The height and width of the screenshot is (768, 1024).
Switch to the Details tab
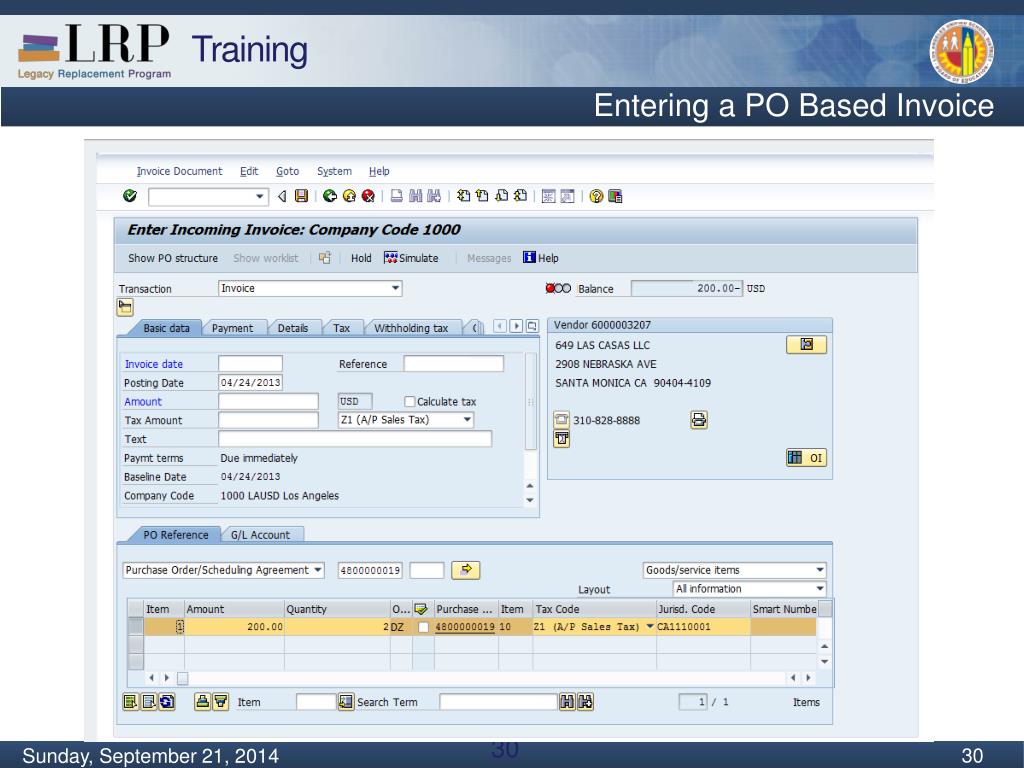pyautogui.click(x=293, y=328)
